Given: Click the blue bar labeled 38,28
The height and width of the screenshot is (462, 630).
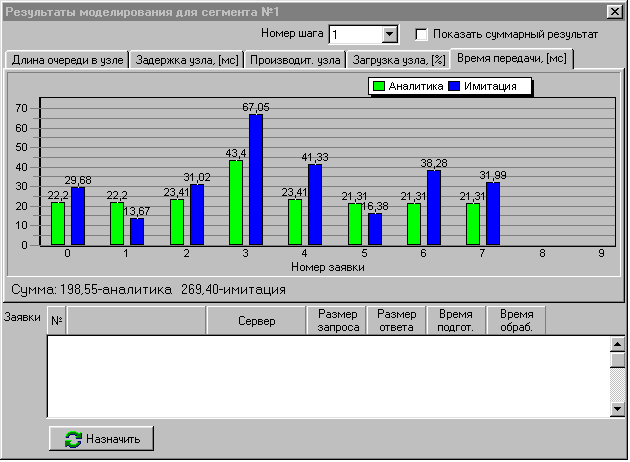Looking at the screenshot, I should [434, 208].
